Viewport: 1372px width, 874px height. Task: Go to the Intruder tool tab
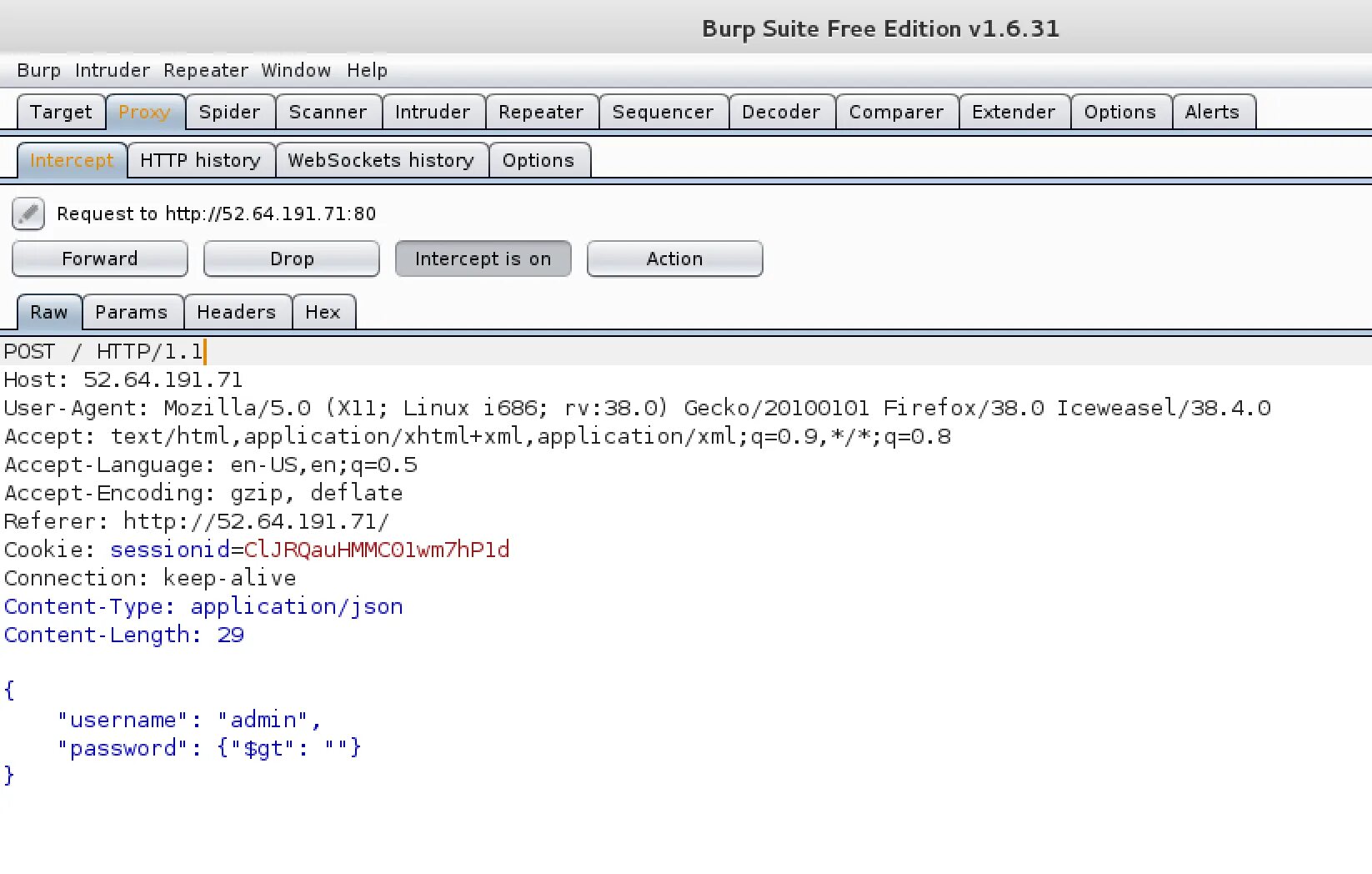click(x=433, y=112)
